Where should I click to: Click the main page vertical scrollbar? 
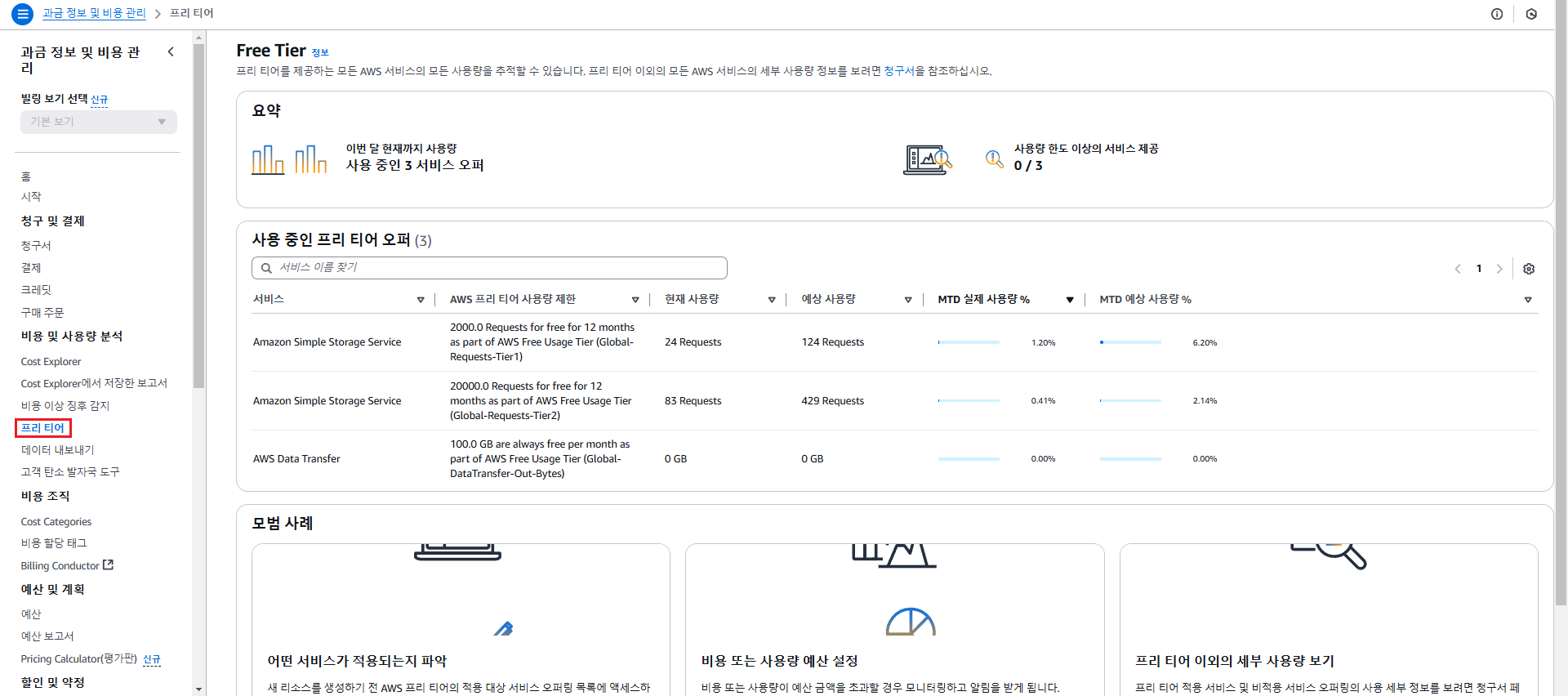1561,302
